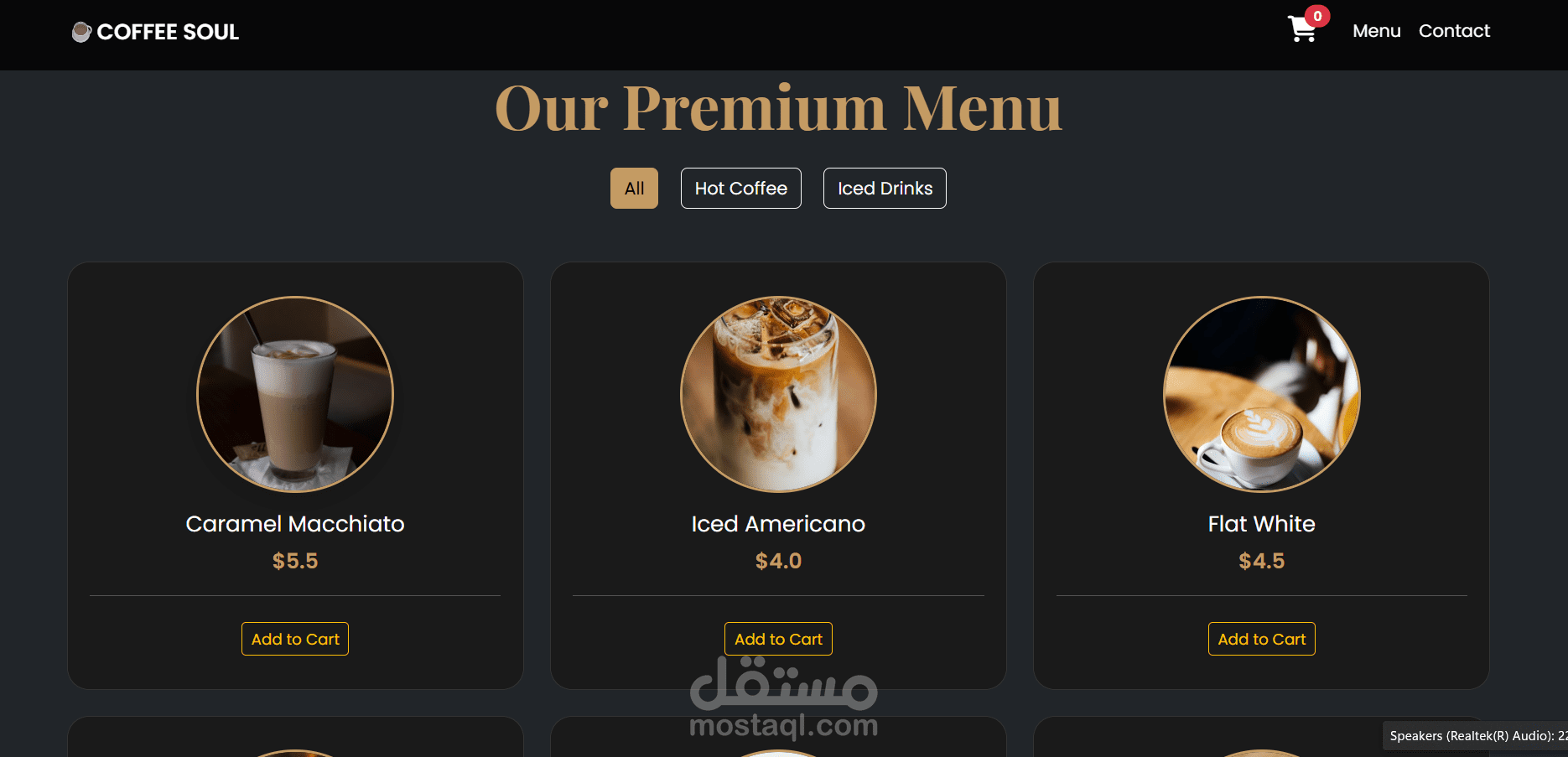
Task: Add Flat White to cart
Action: [1262, 639]
